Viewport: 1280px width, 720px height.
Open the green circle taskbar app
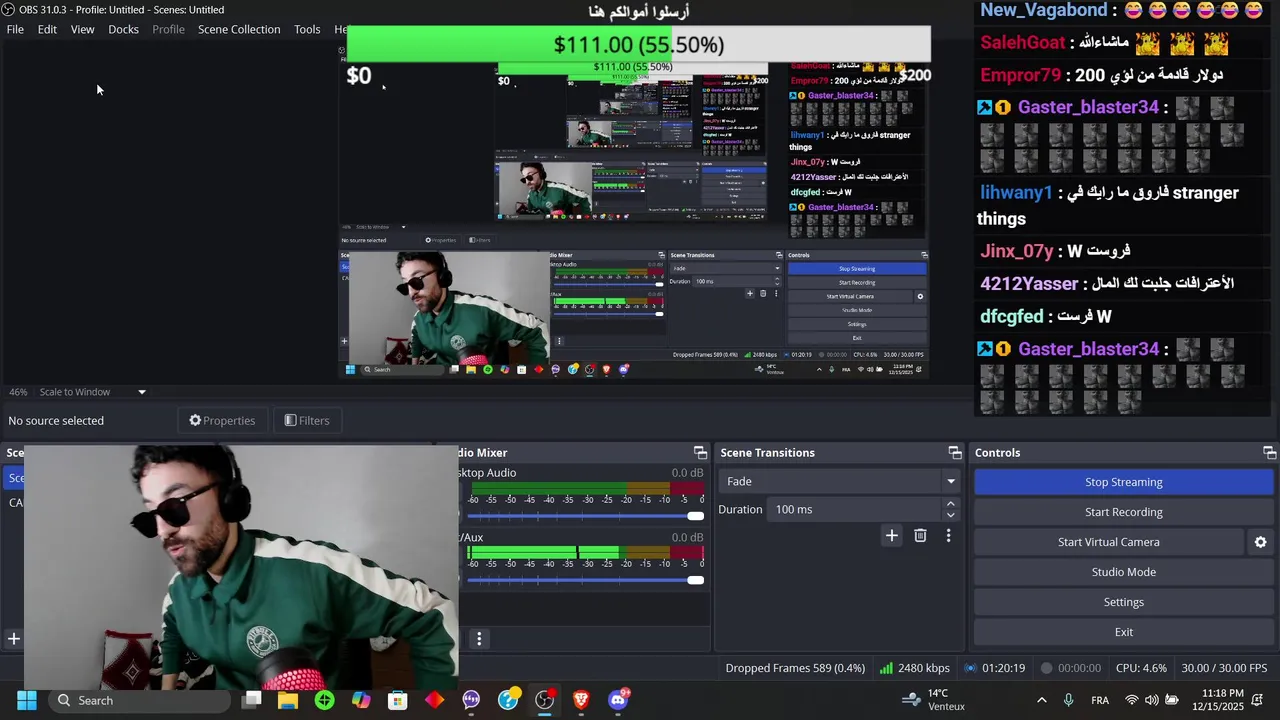point(324,700)
